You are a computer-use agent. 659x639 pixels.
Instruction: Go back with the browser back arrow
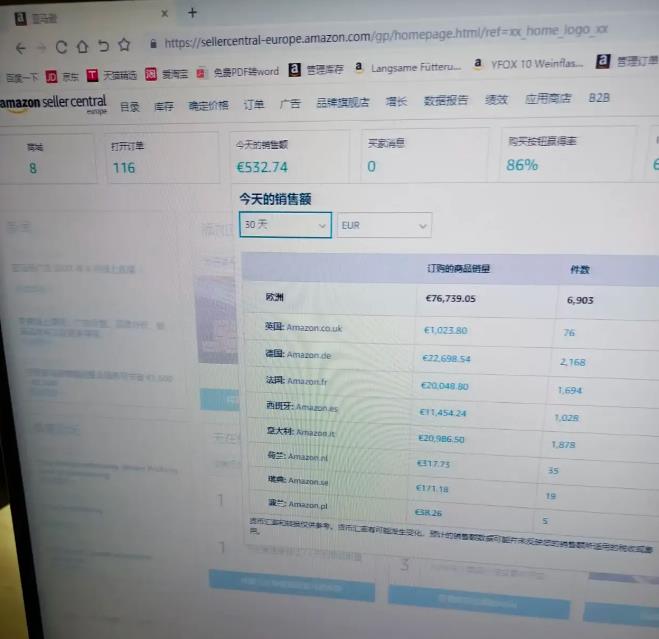[x=20, y=48]
